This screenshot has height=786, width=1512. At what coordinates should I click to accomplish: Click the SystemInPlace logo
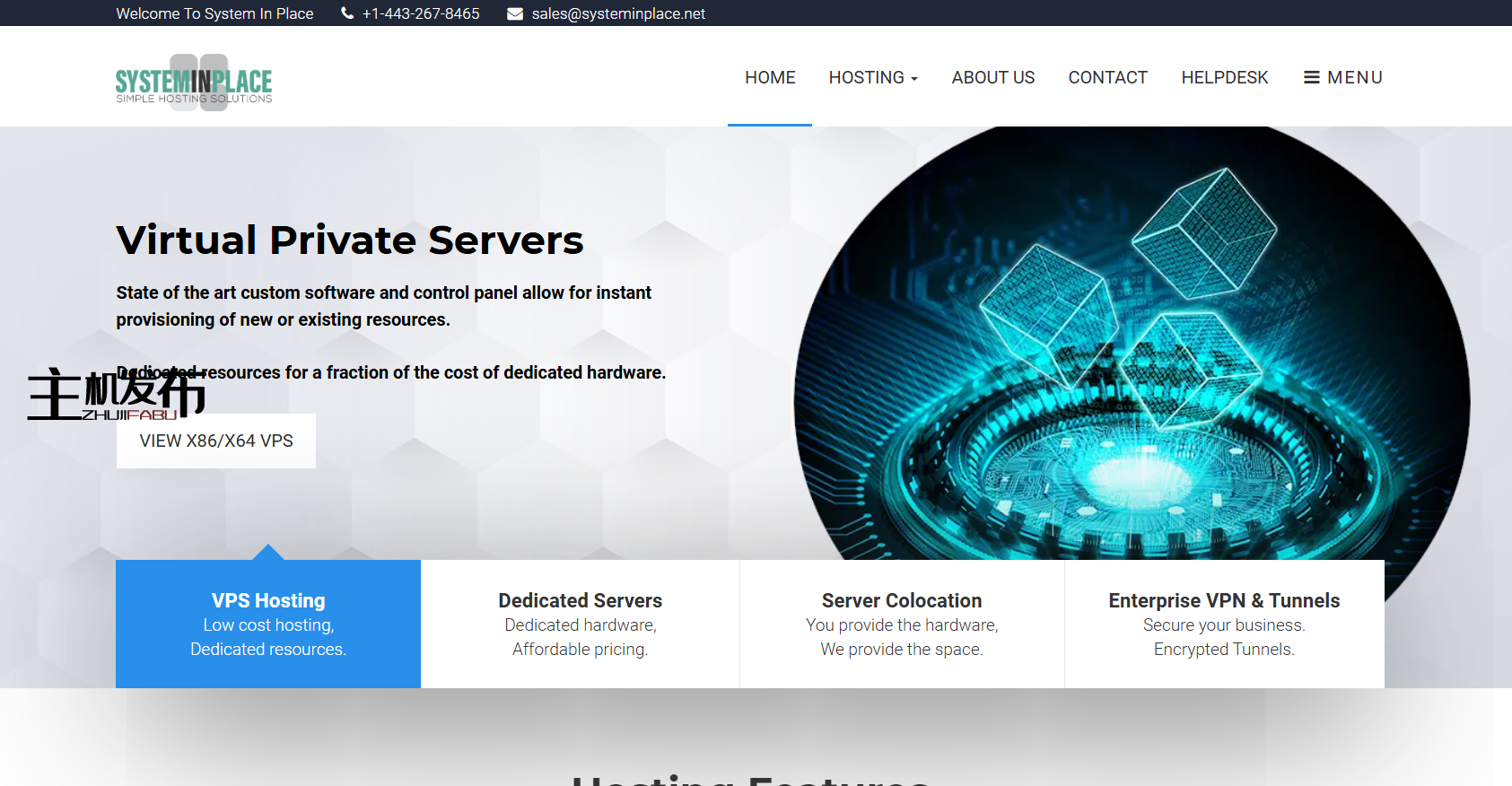coord(194,83)
